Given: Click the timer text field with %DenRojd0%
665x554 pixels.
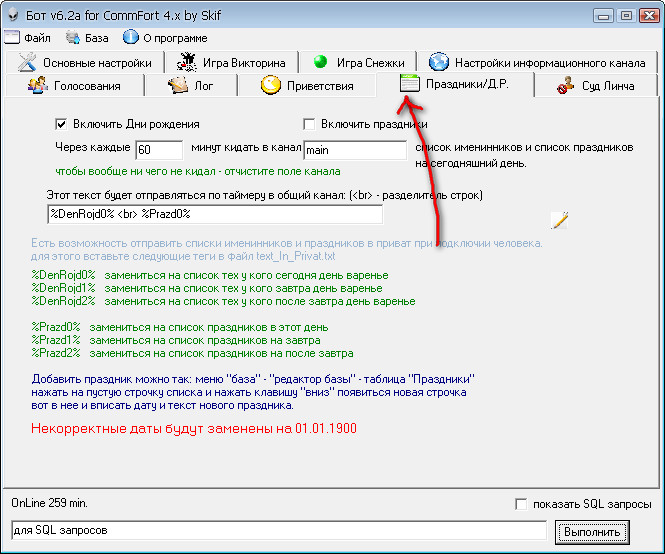Looking at the screenshot, I should [214, 215].
